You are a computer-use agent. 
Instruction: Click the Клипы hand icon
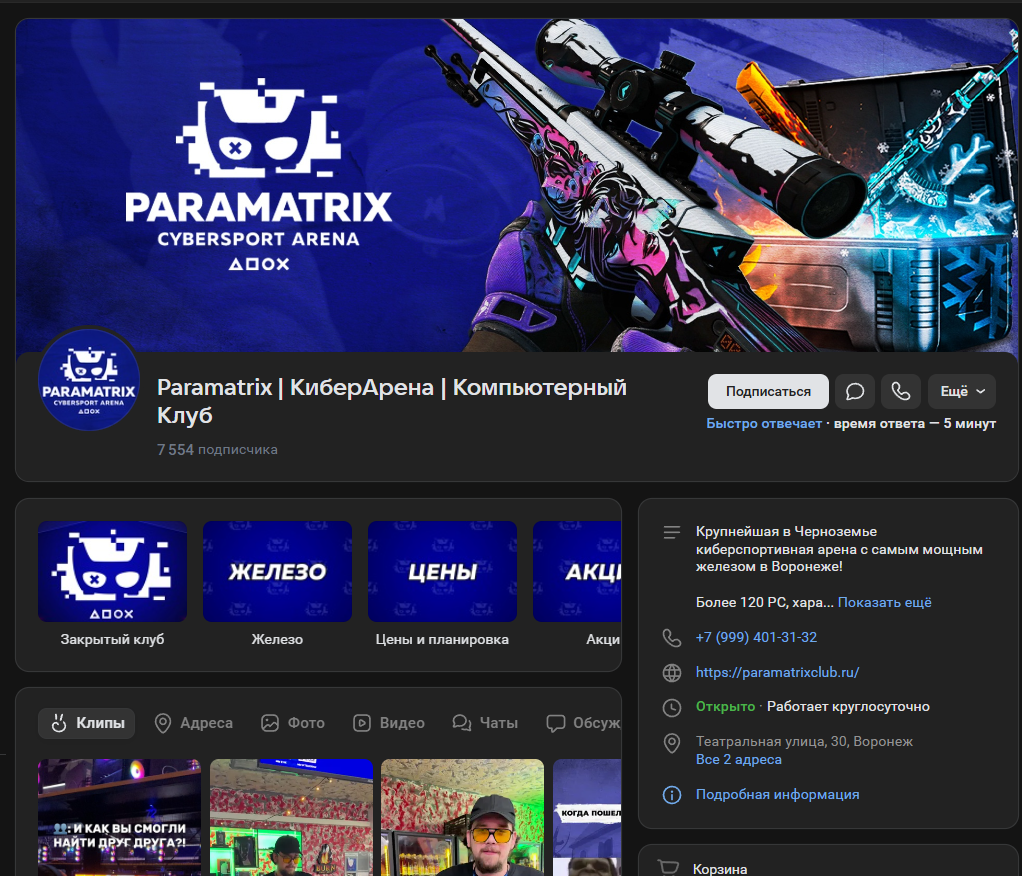click(x=59, y=723)
